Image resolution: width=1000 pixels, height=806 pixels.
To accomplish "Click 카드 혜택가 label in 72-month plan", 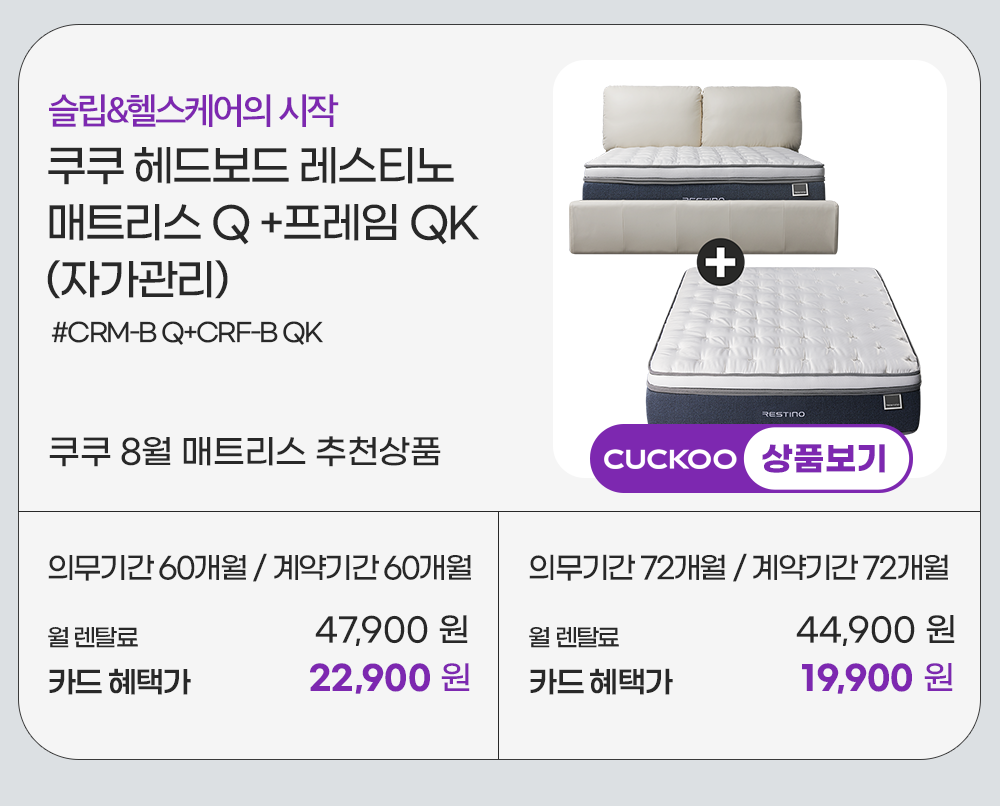I will coord(600,682).
